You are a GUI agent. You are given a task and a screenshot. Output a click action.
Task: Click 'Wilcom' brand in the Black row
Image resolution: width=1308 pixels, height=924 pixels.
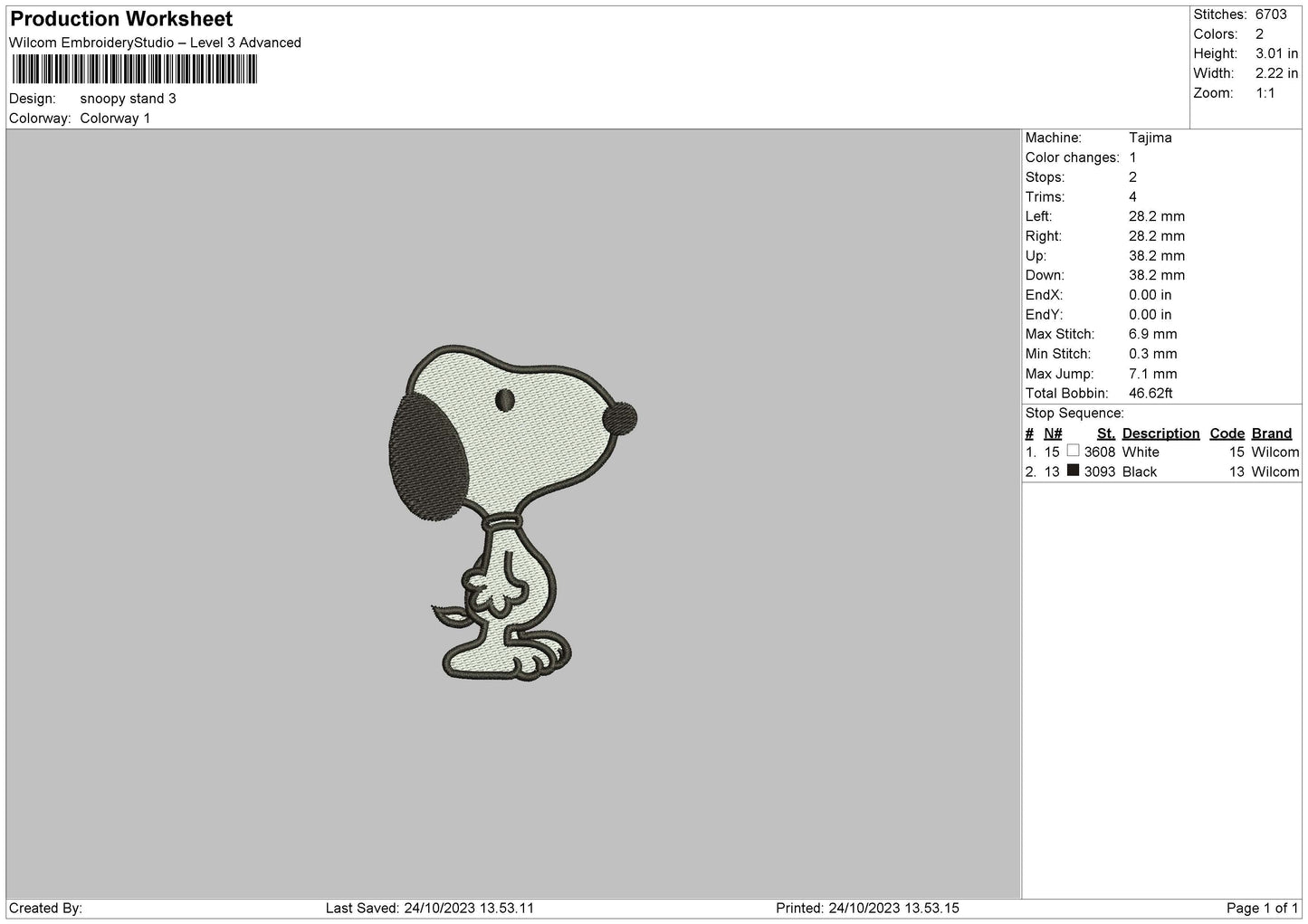click(1275, 472)
